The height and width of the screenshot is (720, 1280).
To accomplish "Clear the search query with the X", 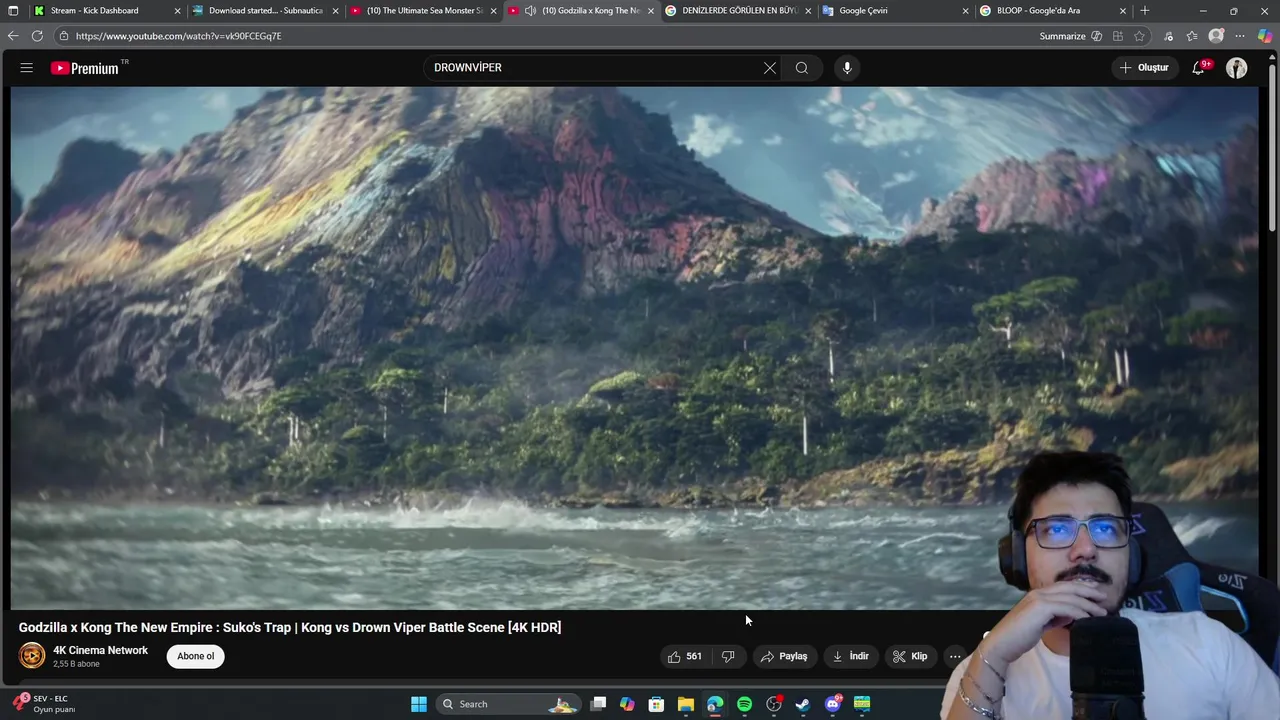I will (770, 68).
